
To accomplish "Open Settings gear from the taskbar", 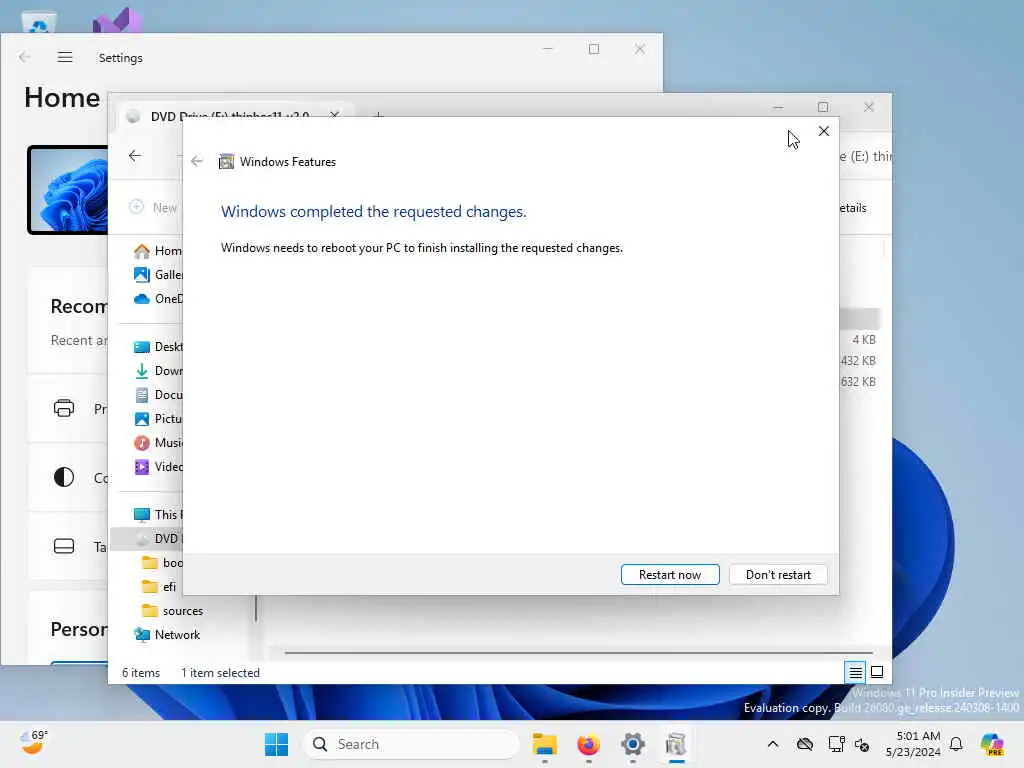I will 632,744.
